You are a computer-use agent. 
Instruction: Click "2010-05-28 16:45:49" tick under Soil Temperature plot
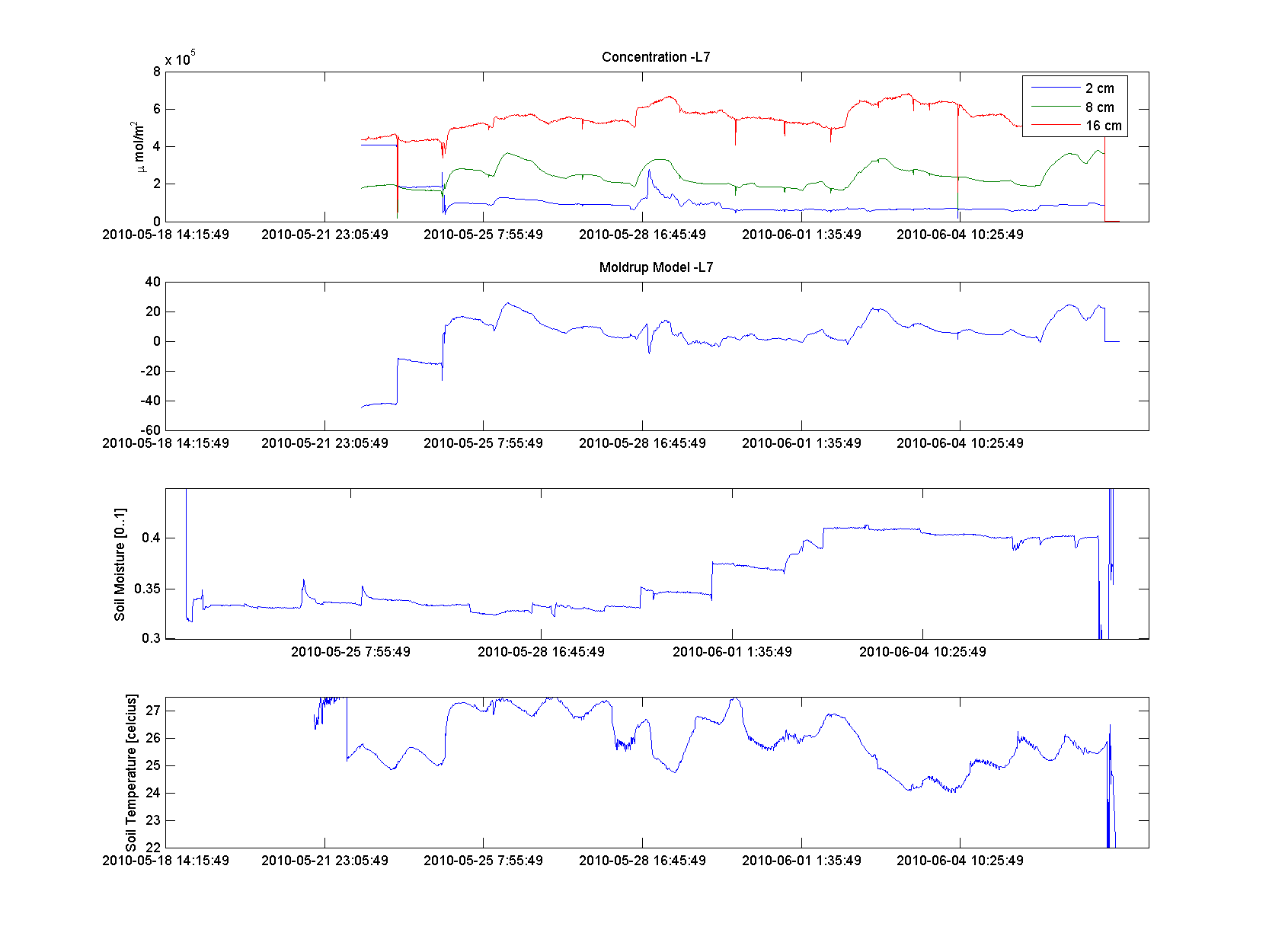[x=642, y=861]
